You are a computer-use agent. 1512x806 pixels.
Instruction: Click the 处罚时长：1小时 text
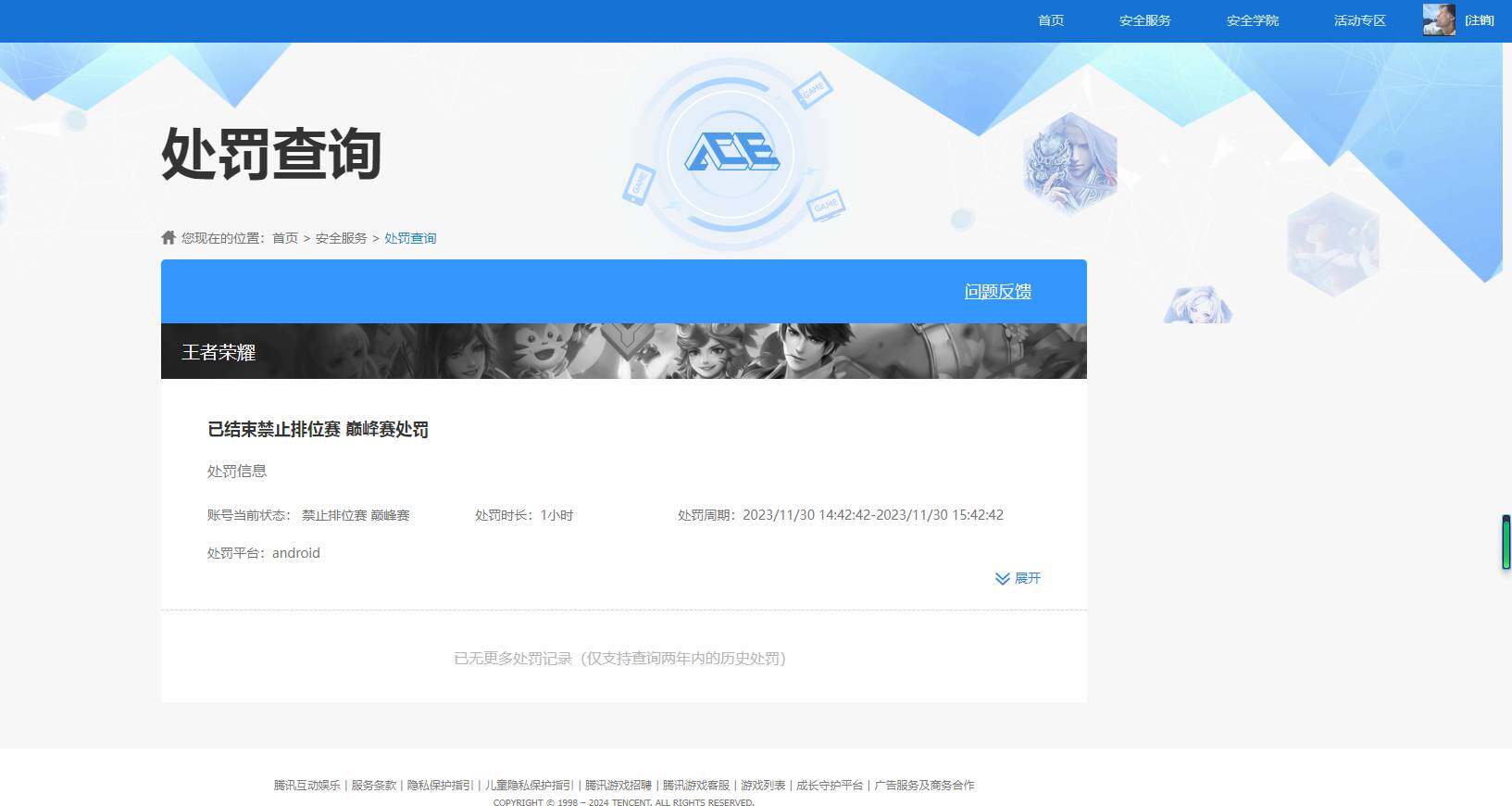[x=524, y=515]
